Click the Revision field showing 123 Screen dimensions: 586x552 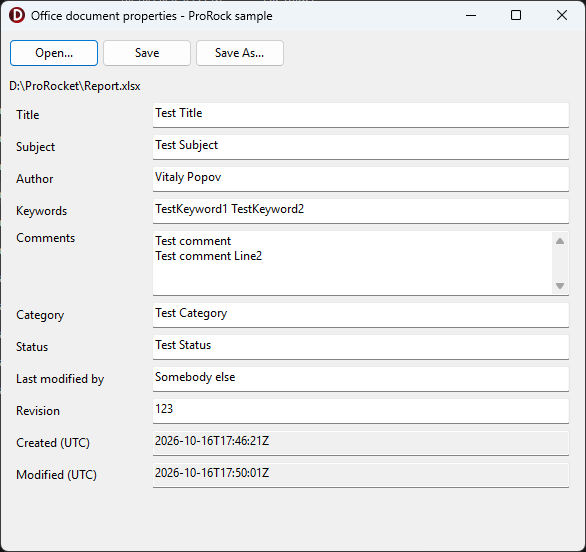(x=361, y=411)
